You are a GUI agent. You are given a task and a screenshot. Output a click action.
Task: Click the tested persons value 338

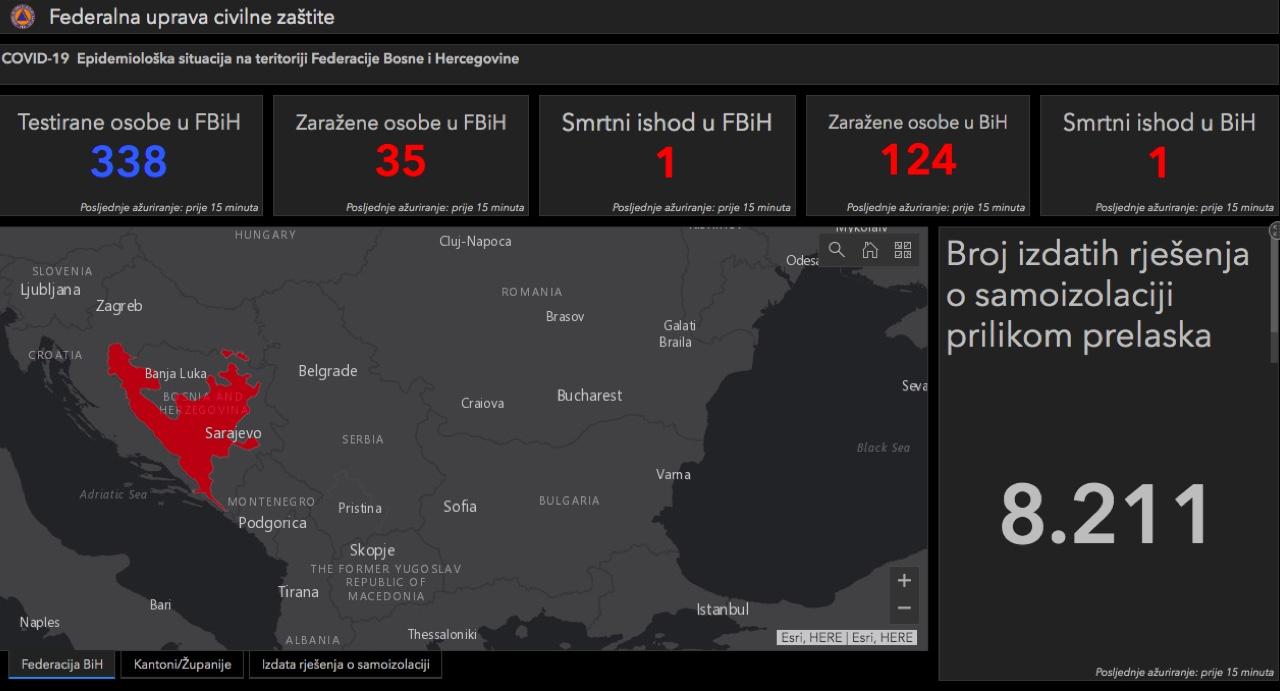tap(129, 162)
